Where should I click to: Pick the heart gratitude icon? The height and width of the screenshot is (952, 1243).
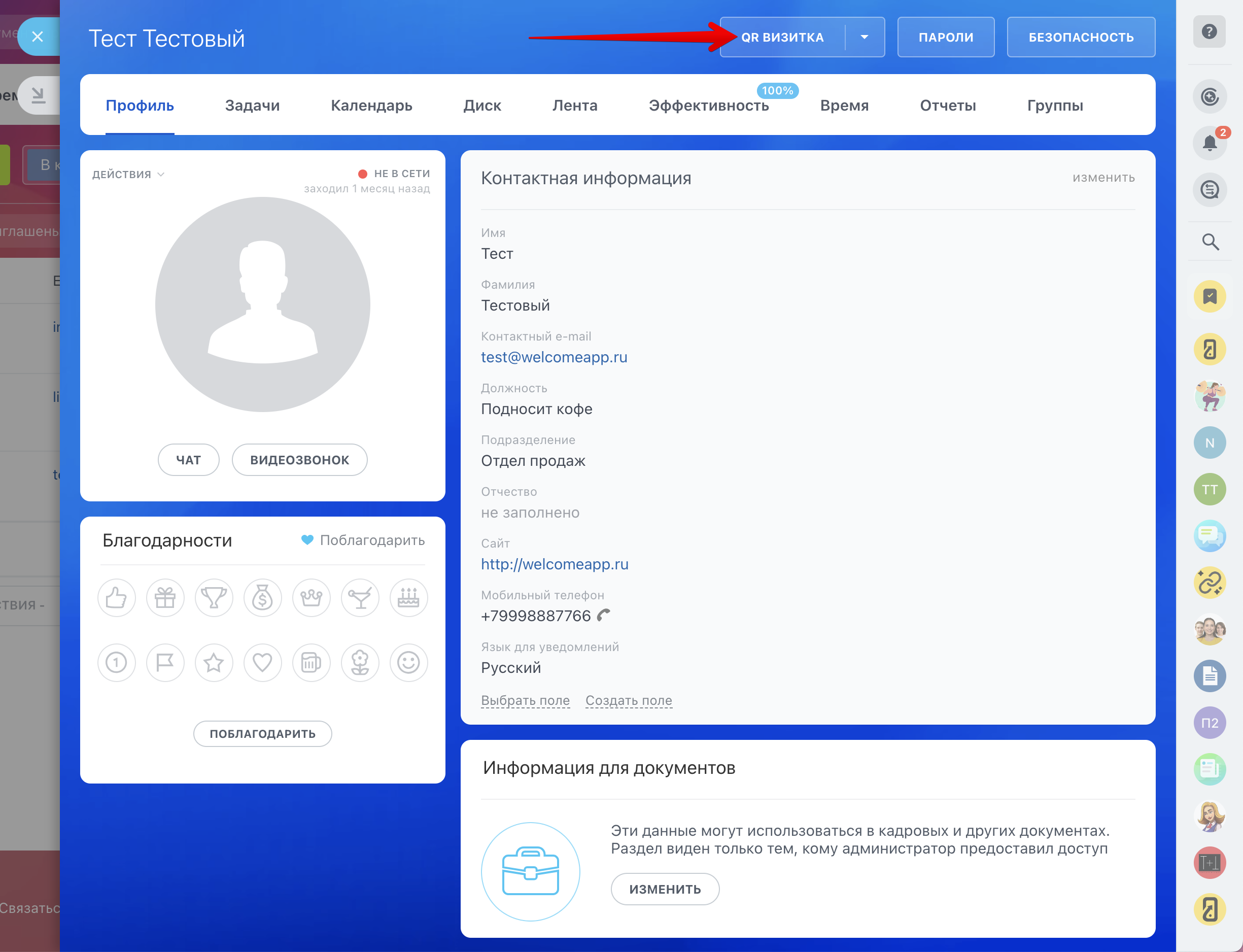point(262,662)
